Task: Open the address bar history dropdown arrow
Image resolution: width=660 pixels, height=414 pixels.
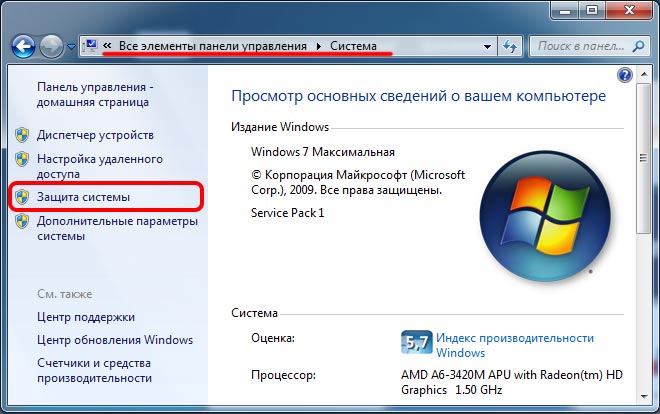Action: pyautogui.click(x=487, y=46)
